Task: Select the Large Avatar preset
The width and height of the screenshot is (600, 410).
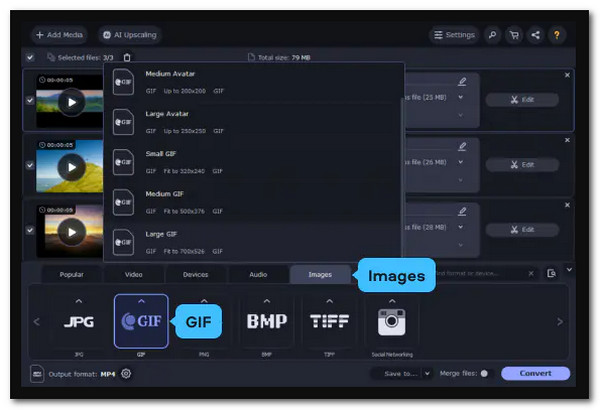Action: coord(253,122)
